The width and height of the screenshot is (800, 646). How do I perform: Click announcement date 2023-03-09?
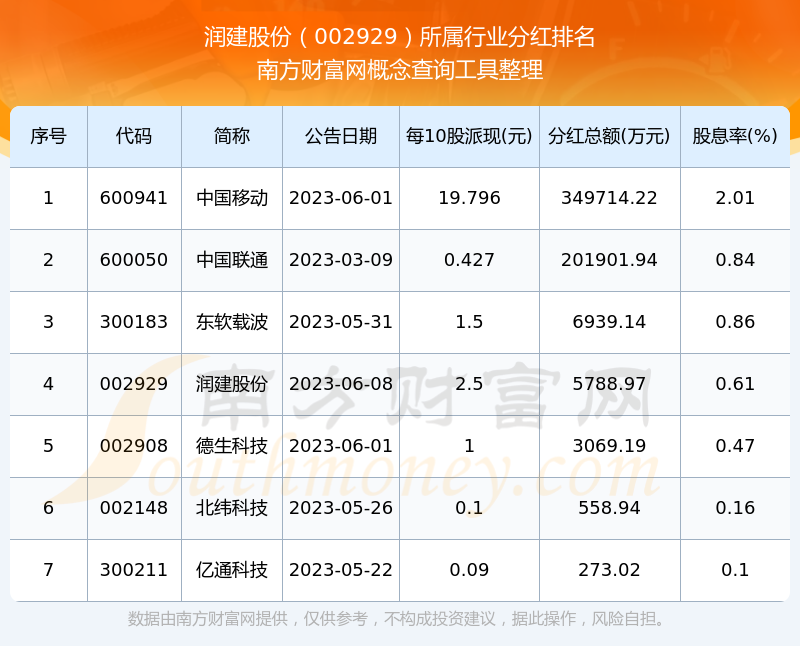341,260
